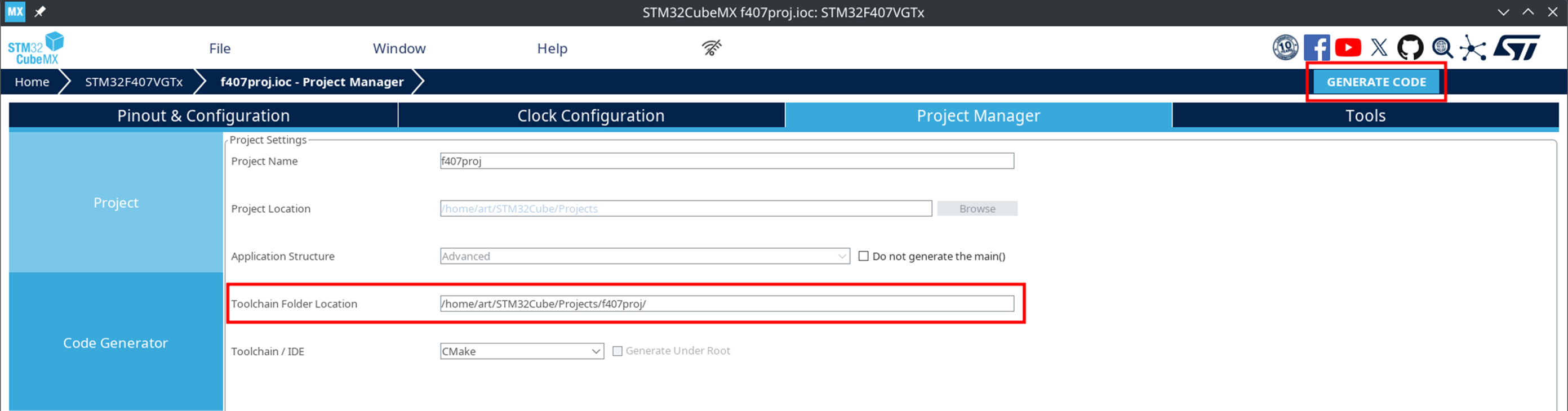Open the Help menu
1568x411 pixels.
coord(552,48)
